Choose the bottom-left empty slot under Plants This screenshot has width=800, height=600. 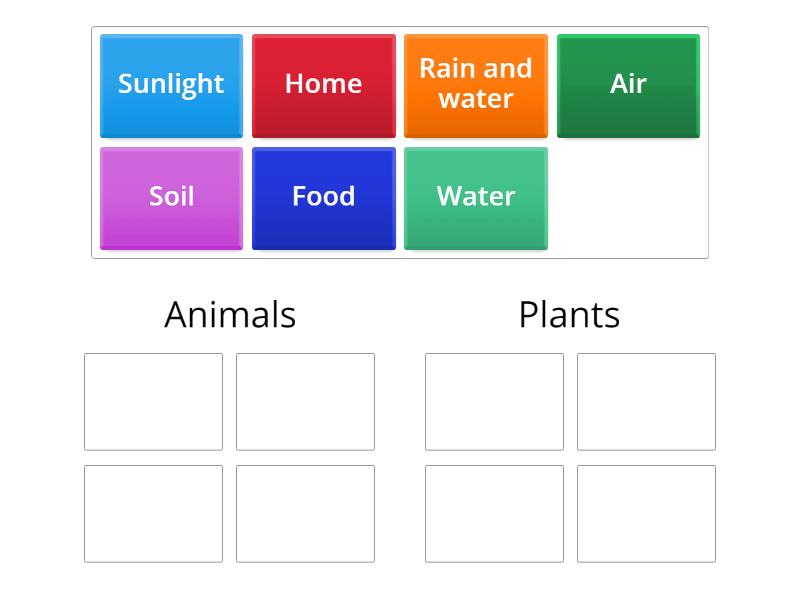(494, 514)
